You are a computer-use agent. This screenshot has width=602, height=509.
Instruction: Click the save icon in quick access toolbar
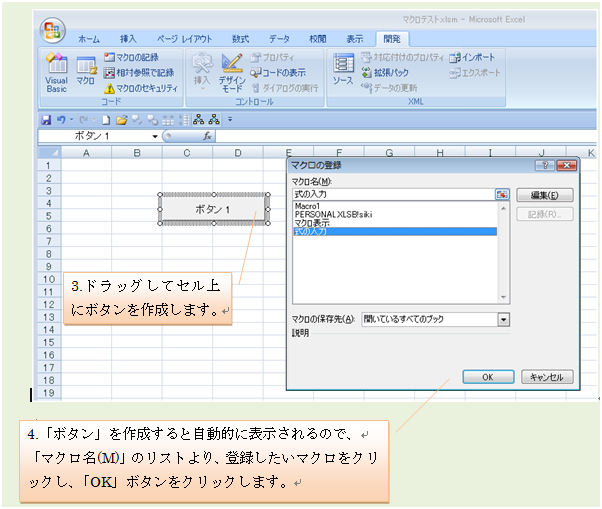click(x=46, y=119)
